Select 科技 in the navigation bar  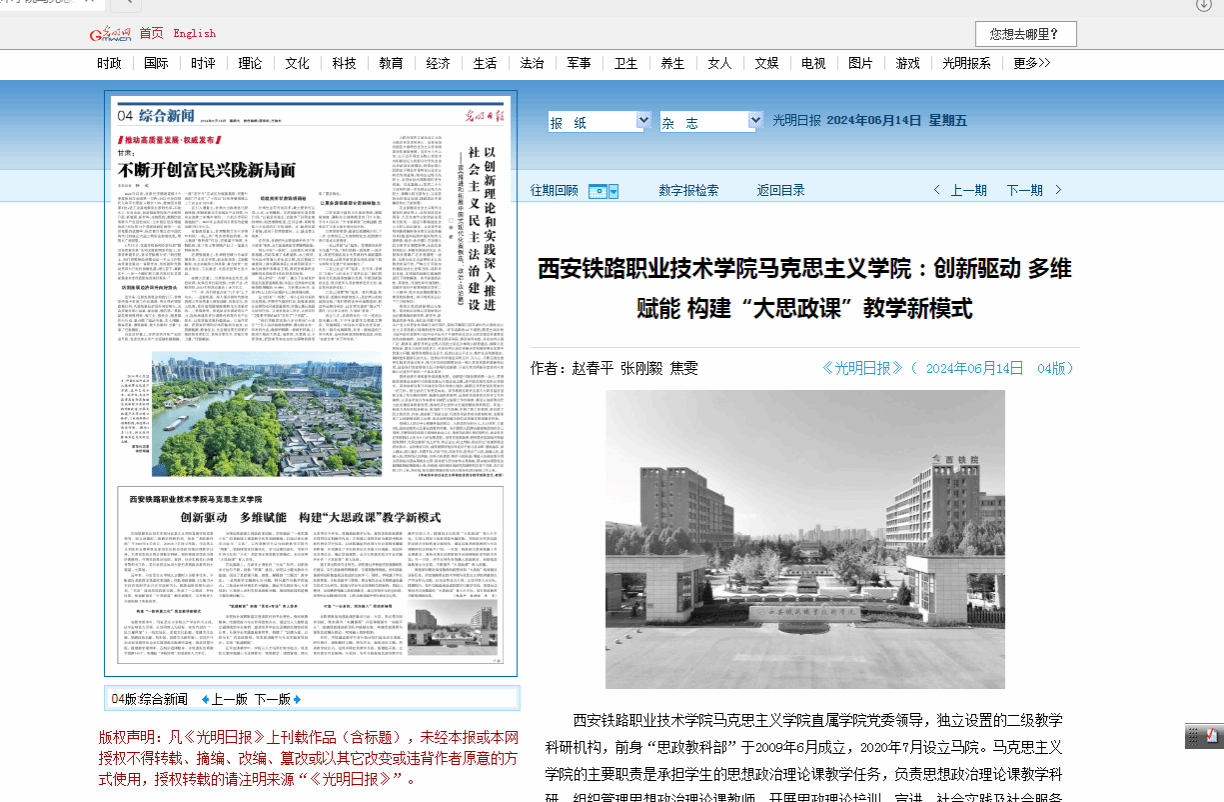(344, 63)
